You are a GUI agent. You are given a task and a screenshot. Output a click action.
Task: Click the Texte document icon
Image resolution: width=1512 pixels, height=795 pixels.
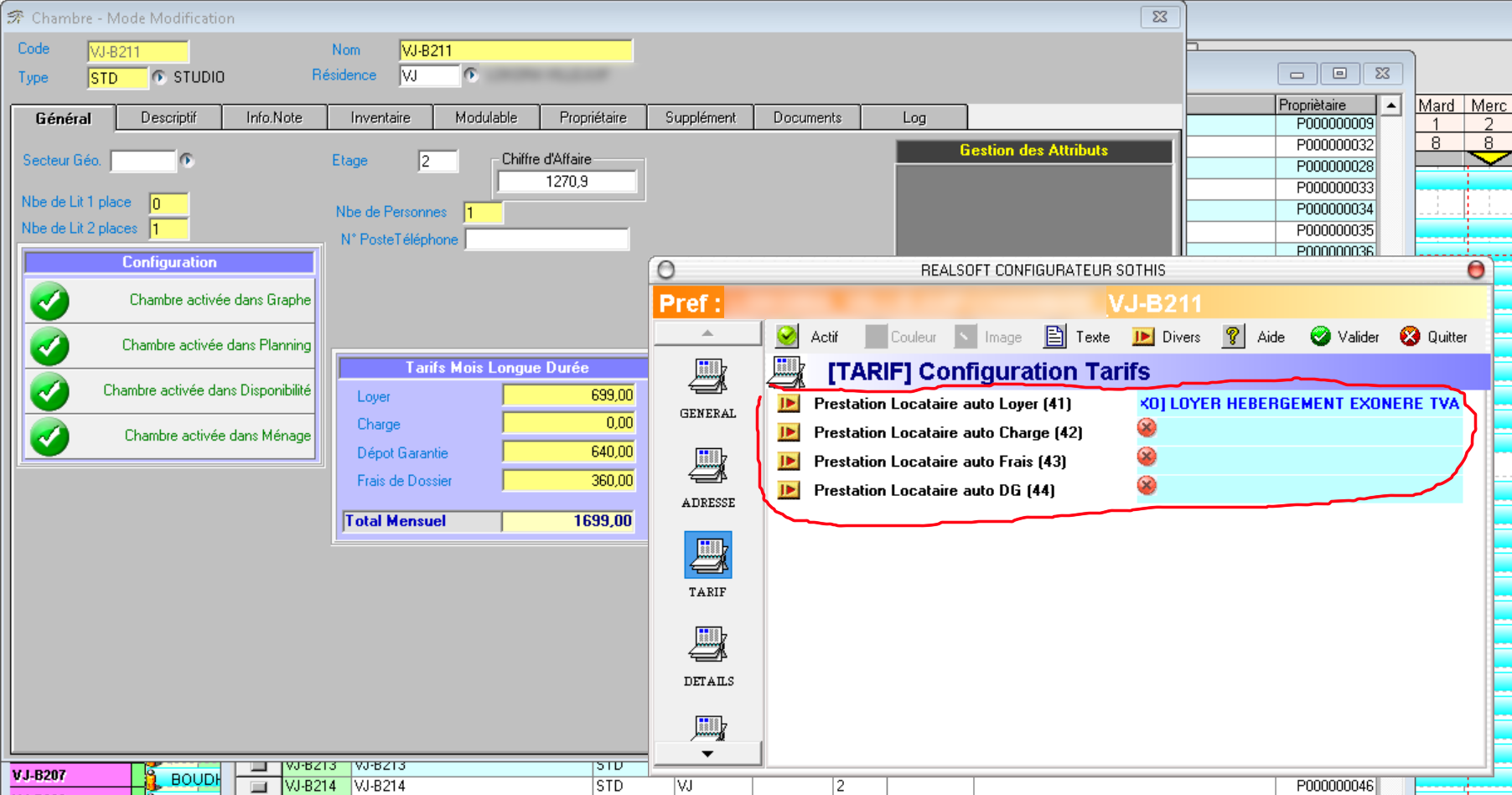[x=1054, y=337]
